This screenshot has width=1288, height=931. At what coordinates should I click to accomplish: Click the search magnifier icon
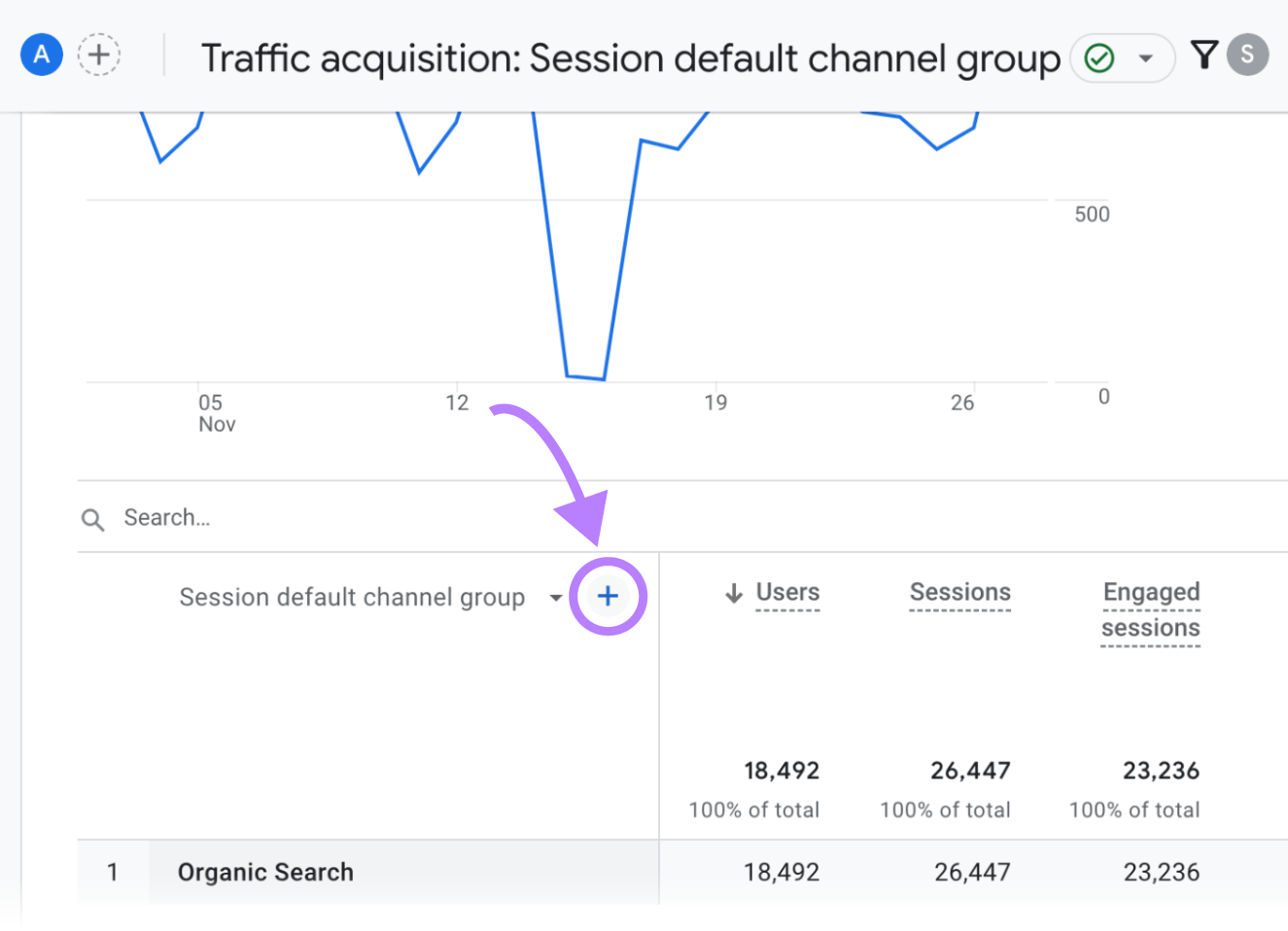pos(92,518)
